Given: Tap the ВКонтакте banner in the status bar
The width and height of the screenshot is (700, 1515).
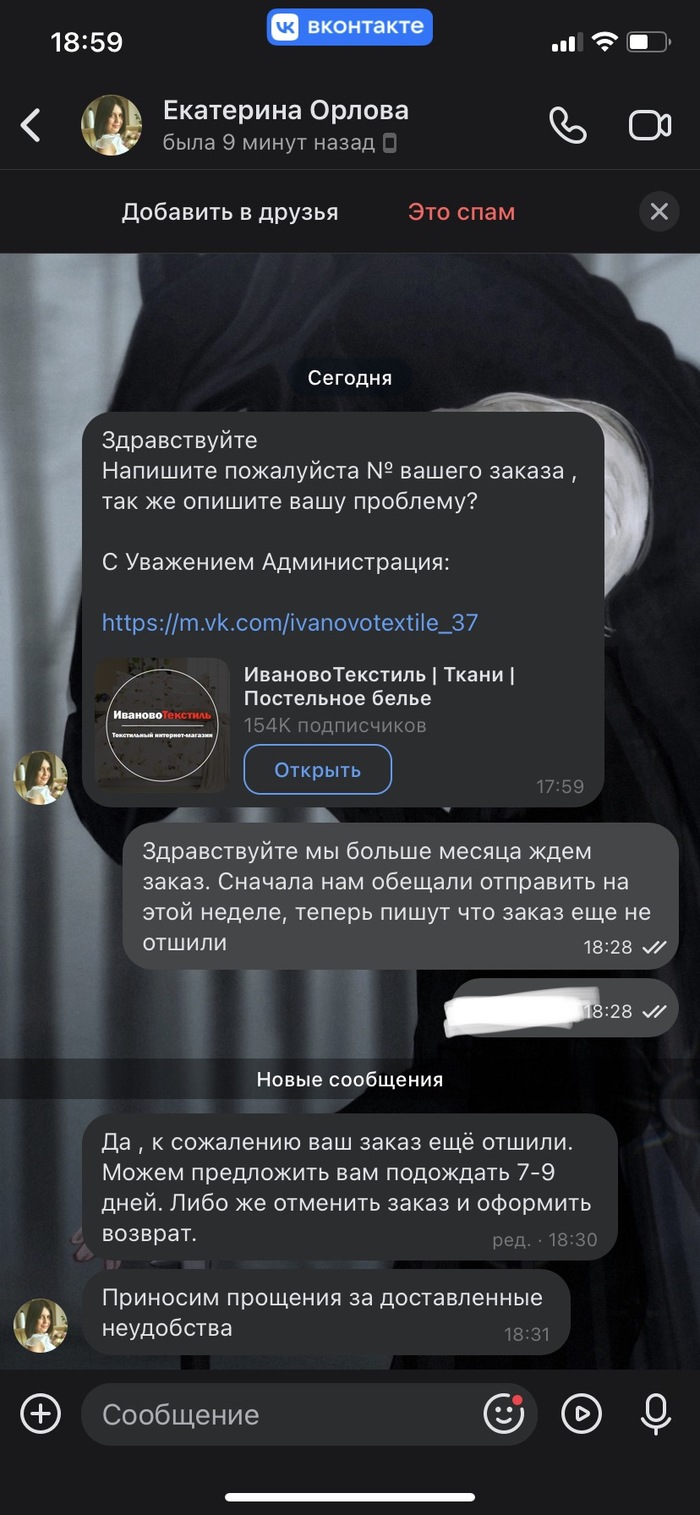Looking at the screenshot, I should click(349, 27).
